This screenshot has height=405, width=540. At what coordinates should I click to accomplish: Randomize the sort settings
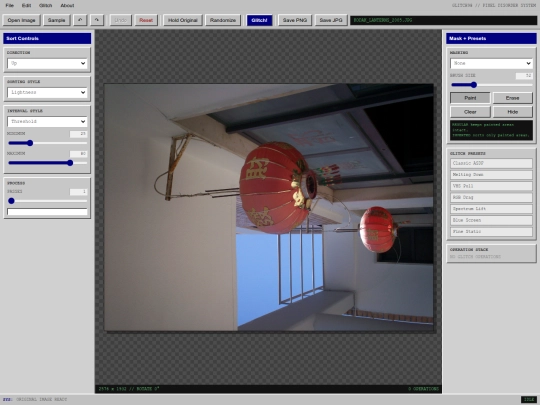pos(223,20)
